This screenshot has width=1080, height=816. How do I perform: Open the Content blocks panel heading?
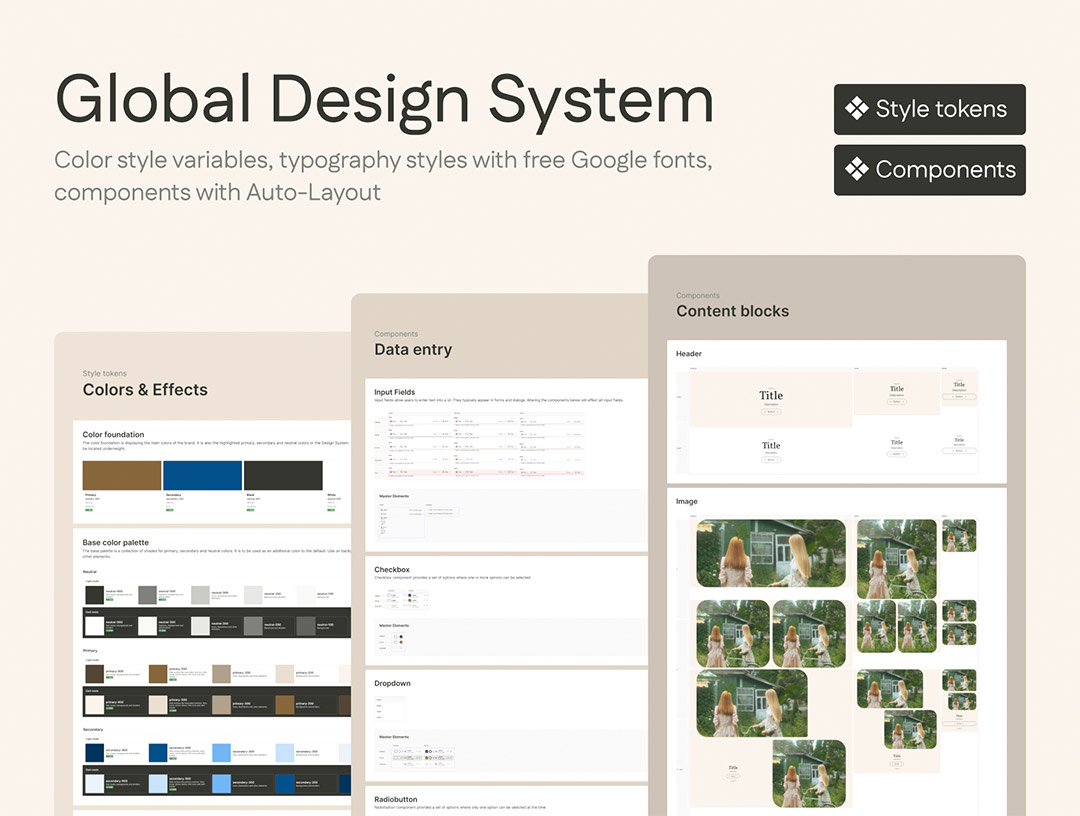(x=732, y=311)
